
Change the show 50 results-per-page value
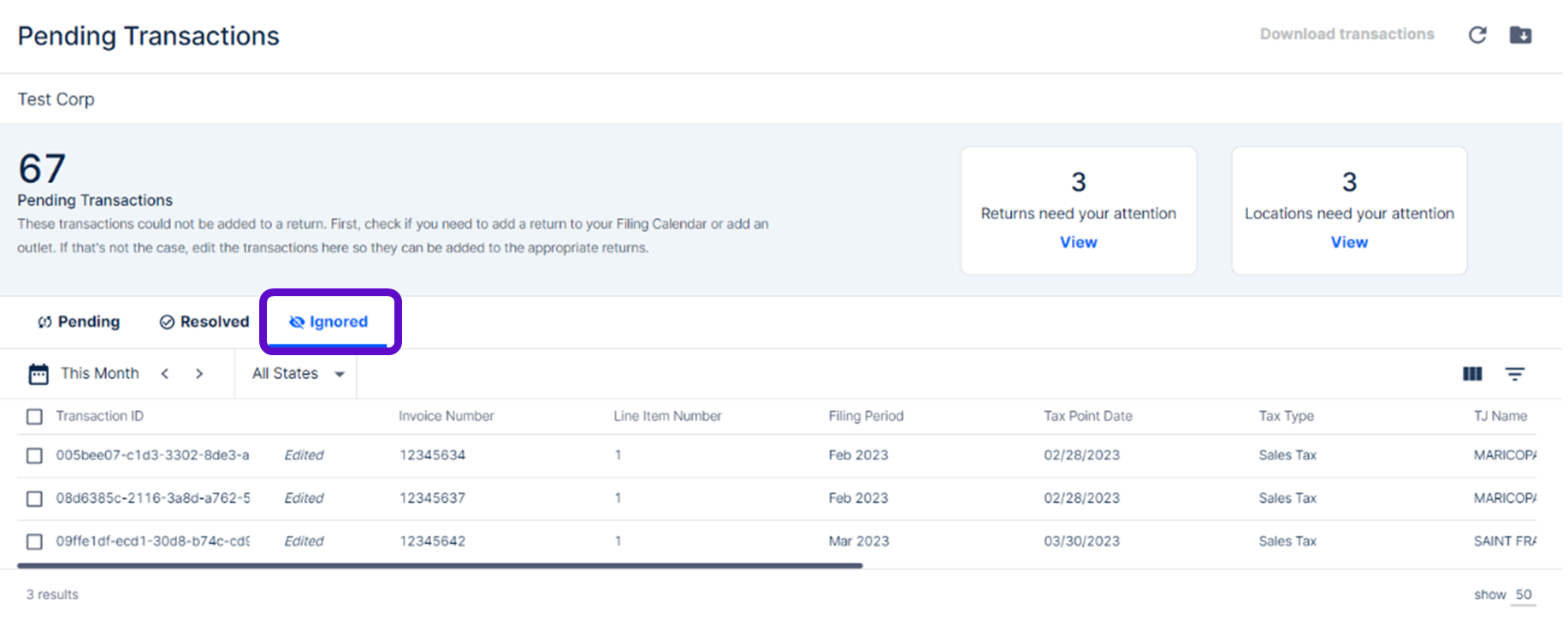1523,595
